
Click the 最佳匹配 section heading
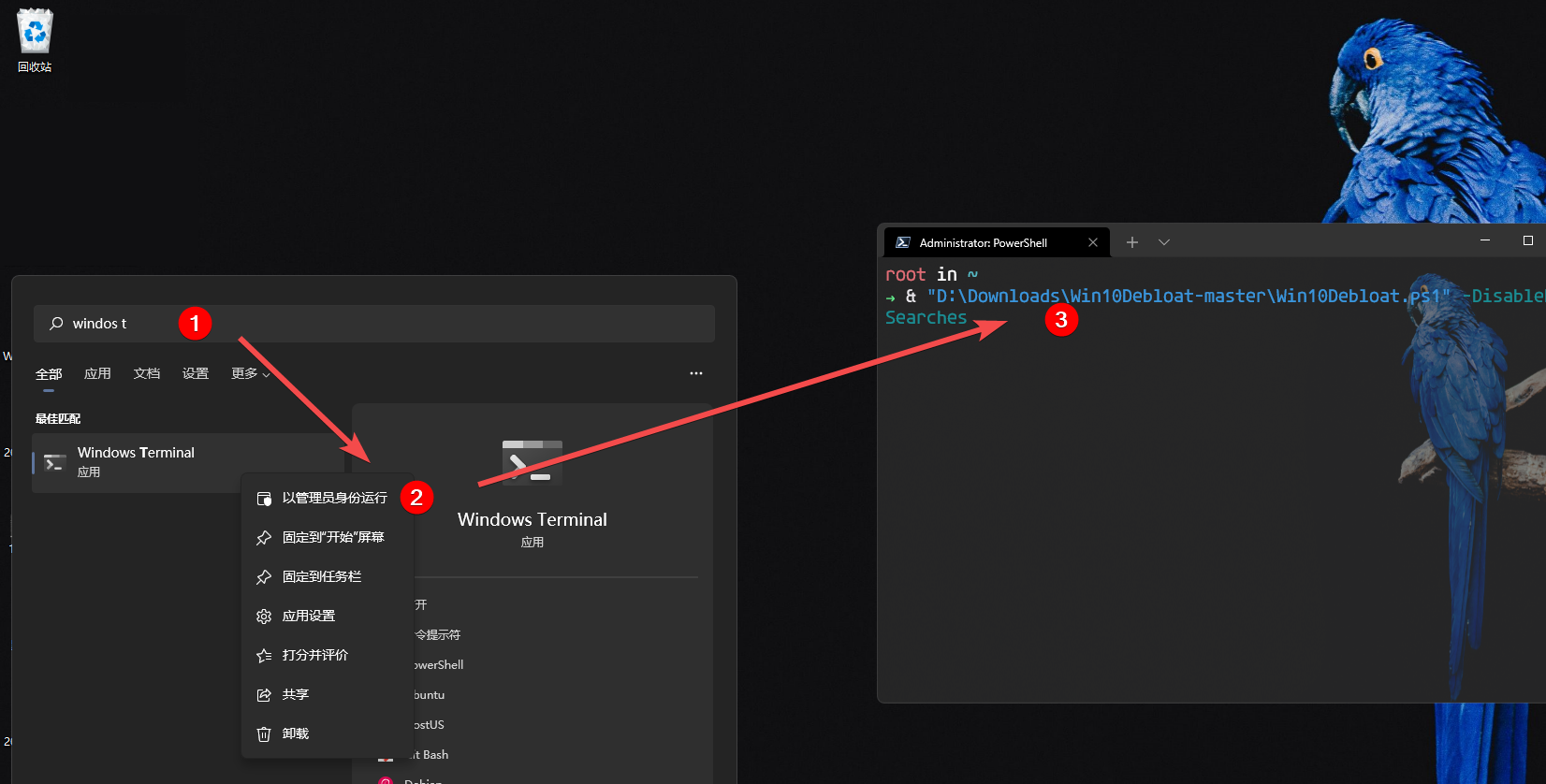pos(58,419)
